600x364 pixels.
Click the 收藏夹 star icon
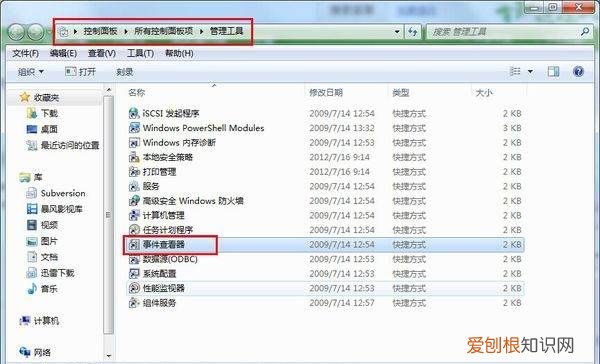(x=24, y=97)
